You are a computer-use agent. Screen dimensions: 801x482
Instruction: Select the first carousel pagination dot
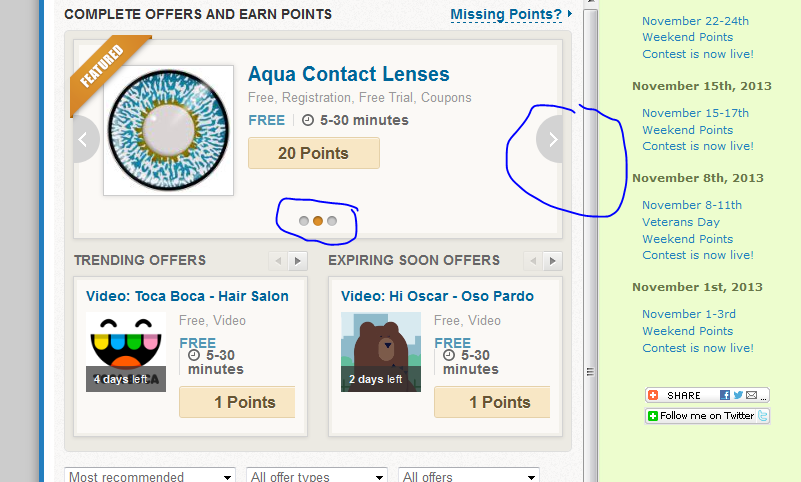point(304,221)
